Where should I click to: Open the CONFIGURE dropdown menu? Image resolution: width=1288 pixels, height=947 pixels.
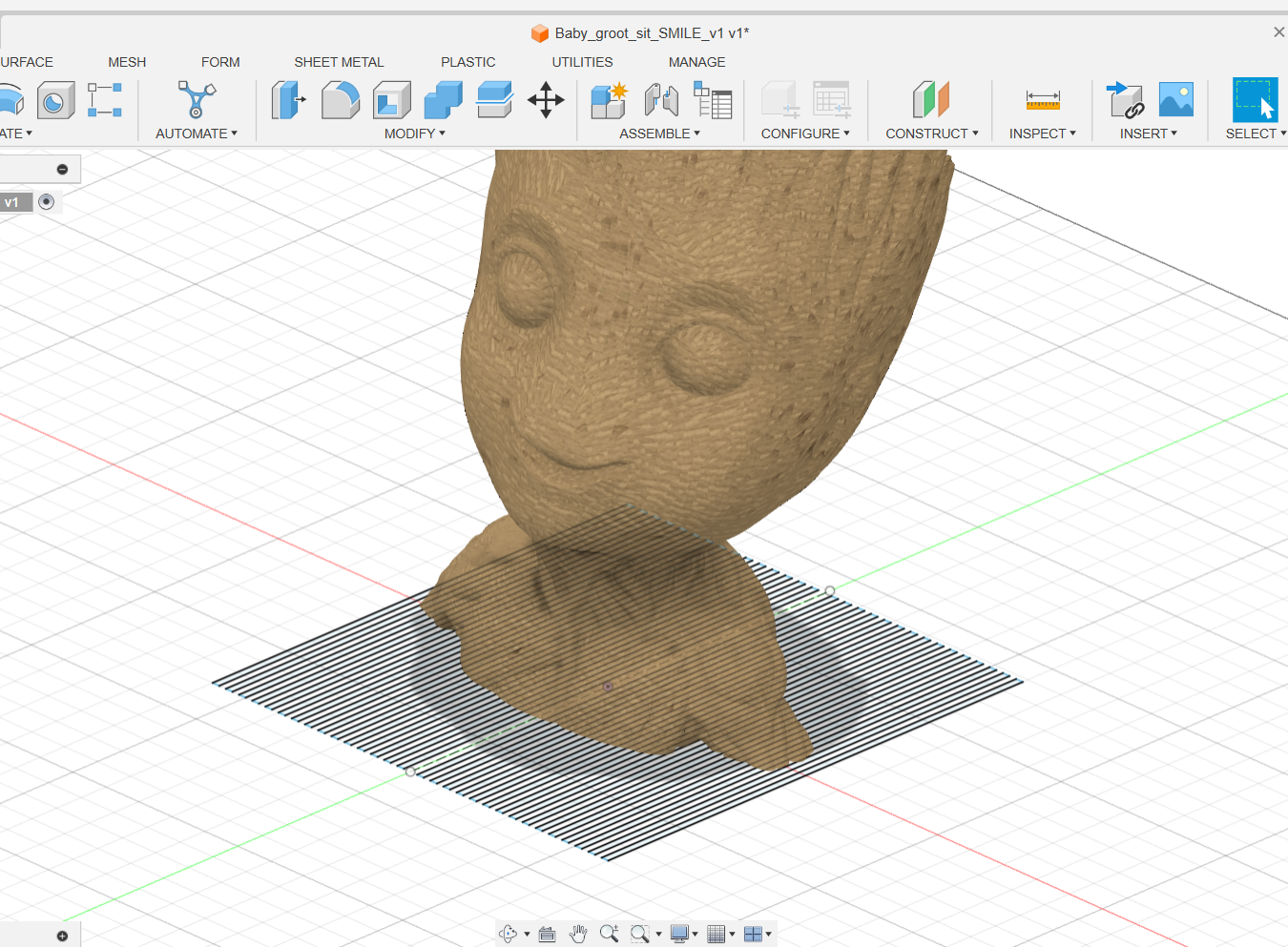pyautogui.click(x=805, y=134)
